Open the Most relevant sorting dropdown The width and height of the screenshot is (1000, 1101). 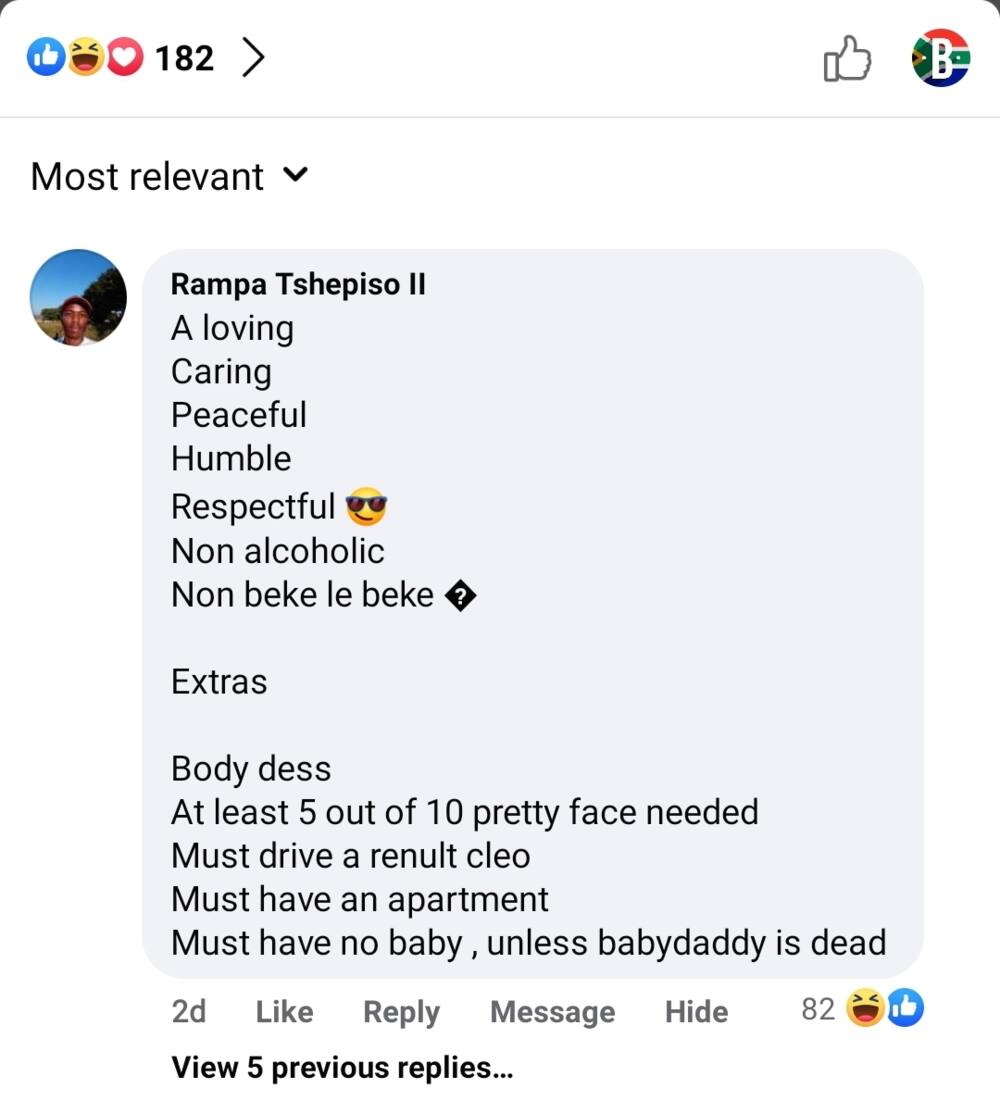[x=169, y=176]
